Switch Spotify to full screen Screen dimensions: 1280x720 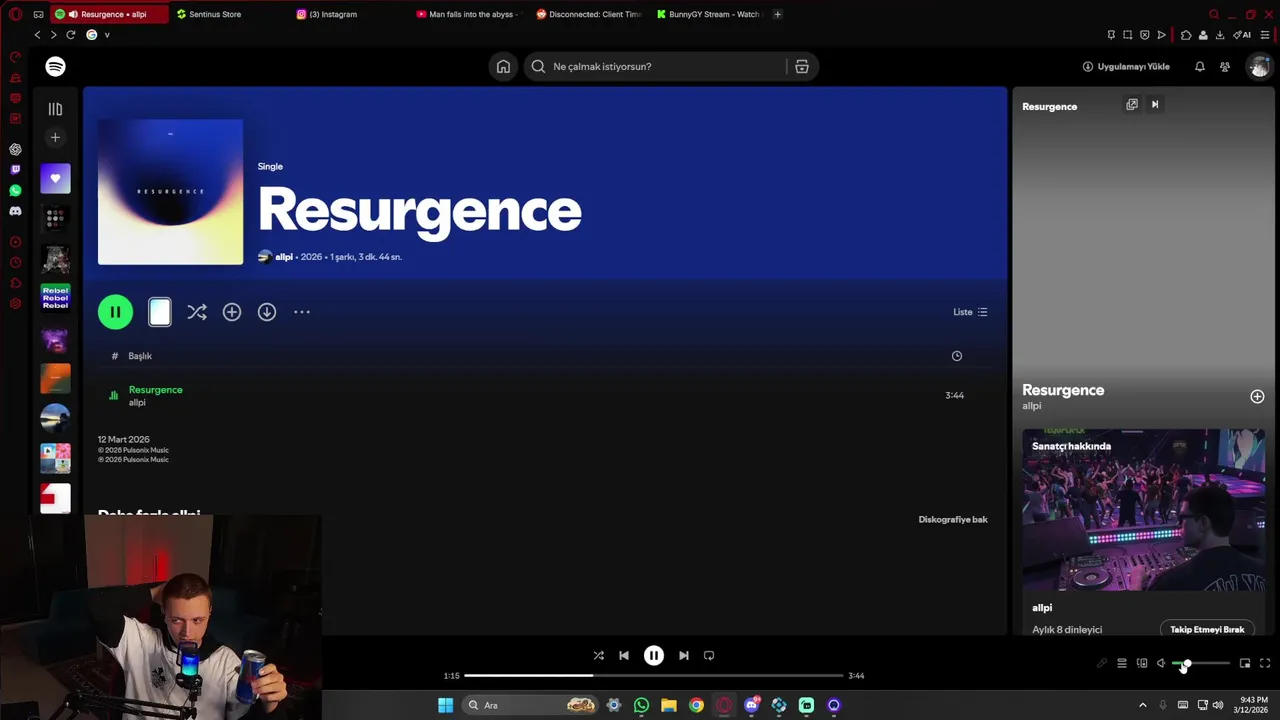pos(1265,663)
